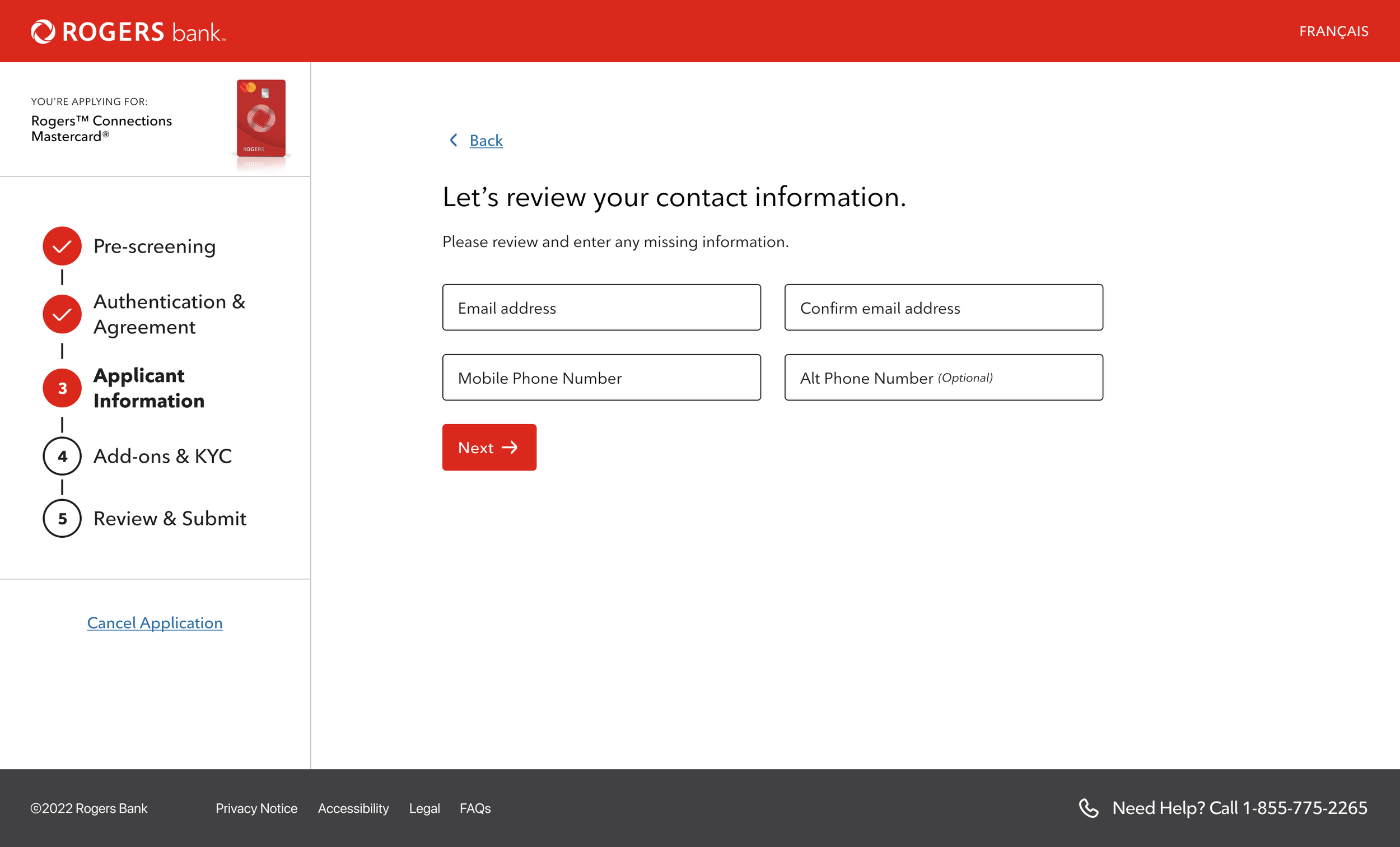This screenshot has width=1400, height=847.
Task: Open the Privacy Notice footer link
Action: (256, 808)
